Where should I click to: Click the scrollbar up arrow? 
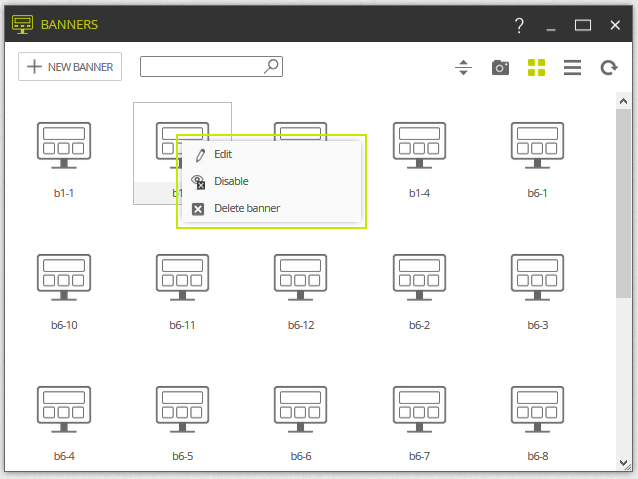pyautogui.click(x=623, y=101)
